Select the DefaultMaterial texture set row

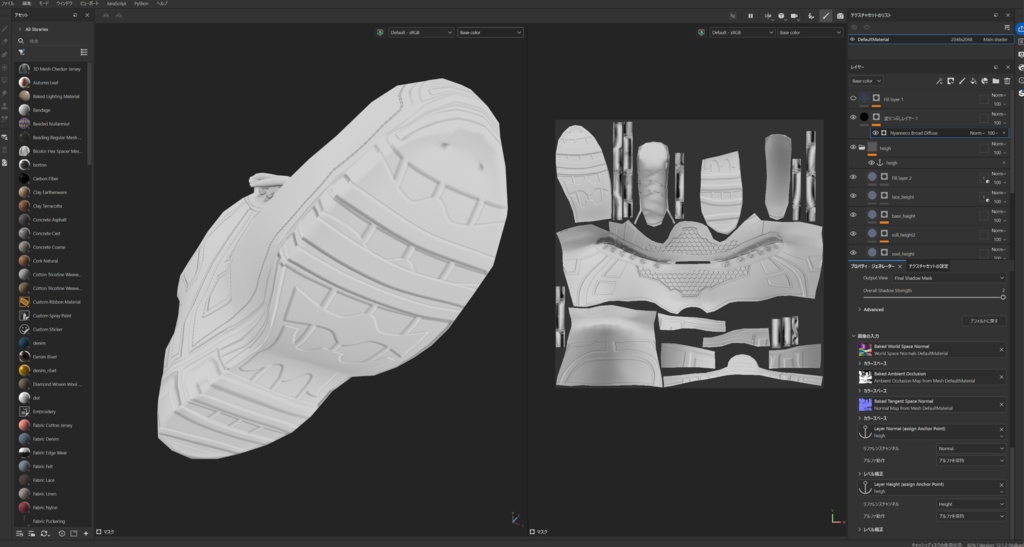930,39
